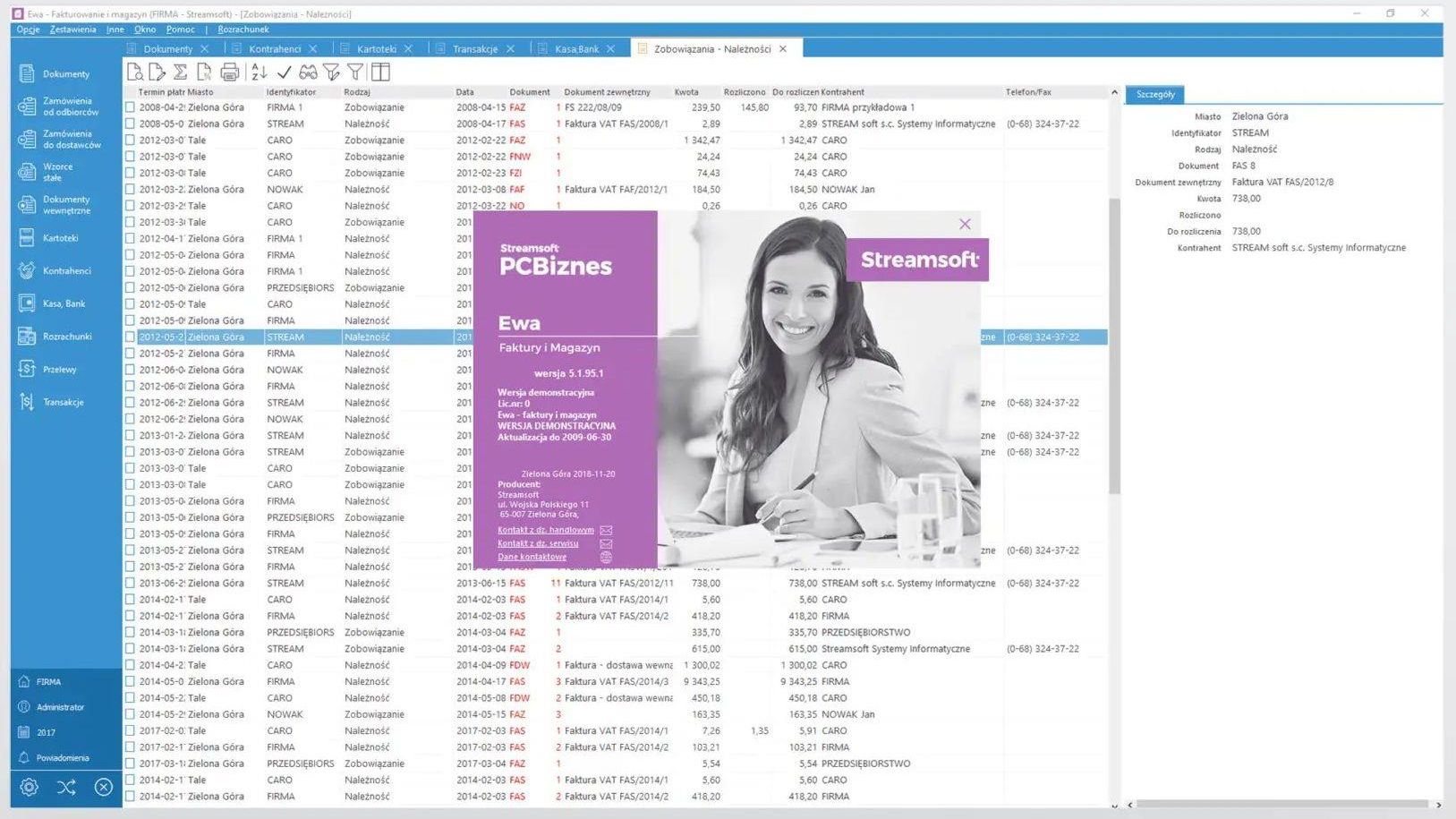
Task: Click the settings gear at sidebar bottom
Action: point(30,788)
